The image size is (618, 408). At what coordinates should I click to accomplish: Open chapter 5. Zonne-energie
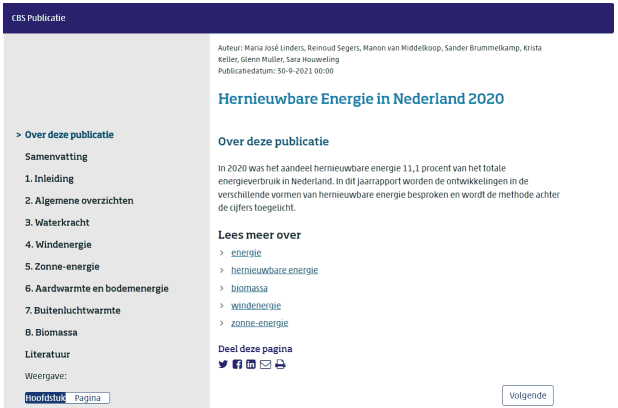pyautogui.click(x=62, y=266)
